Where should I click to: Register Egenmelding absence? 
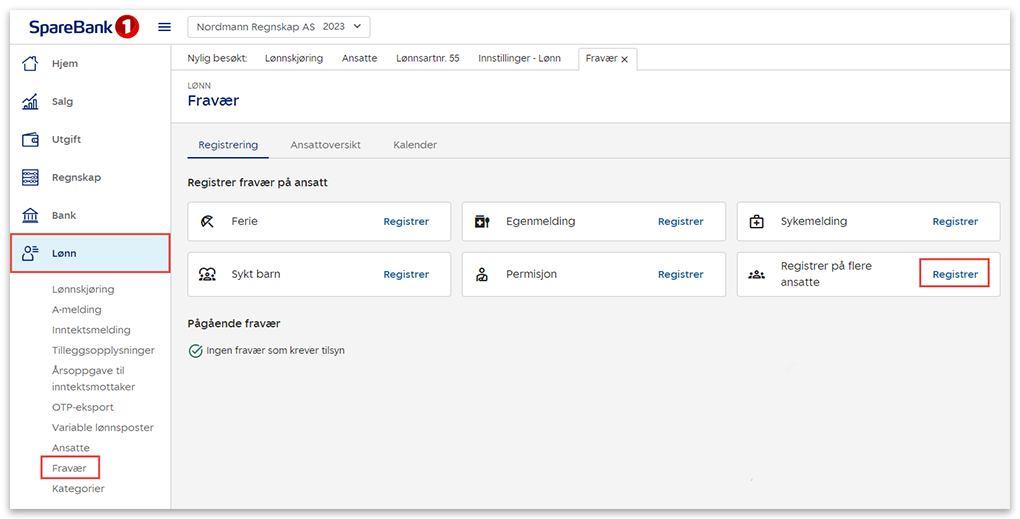[x=680, y=222]
